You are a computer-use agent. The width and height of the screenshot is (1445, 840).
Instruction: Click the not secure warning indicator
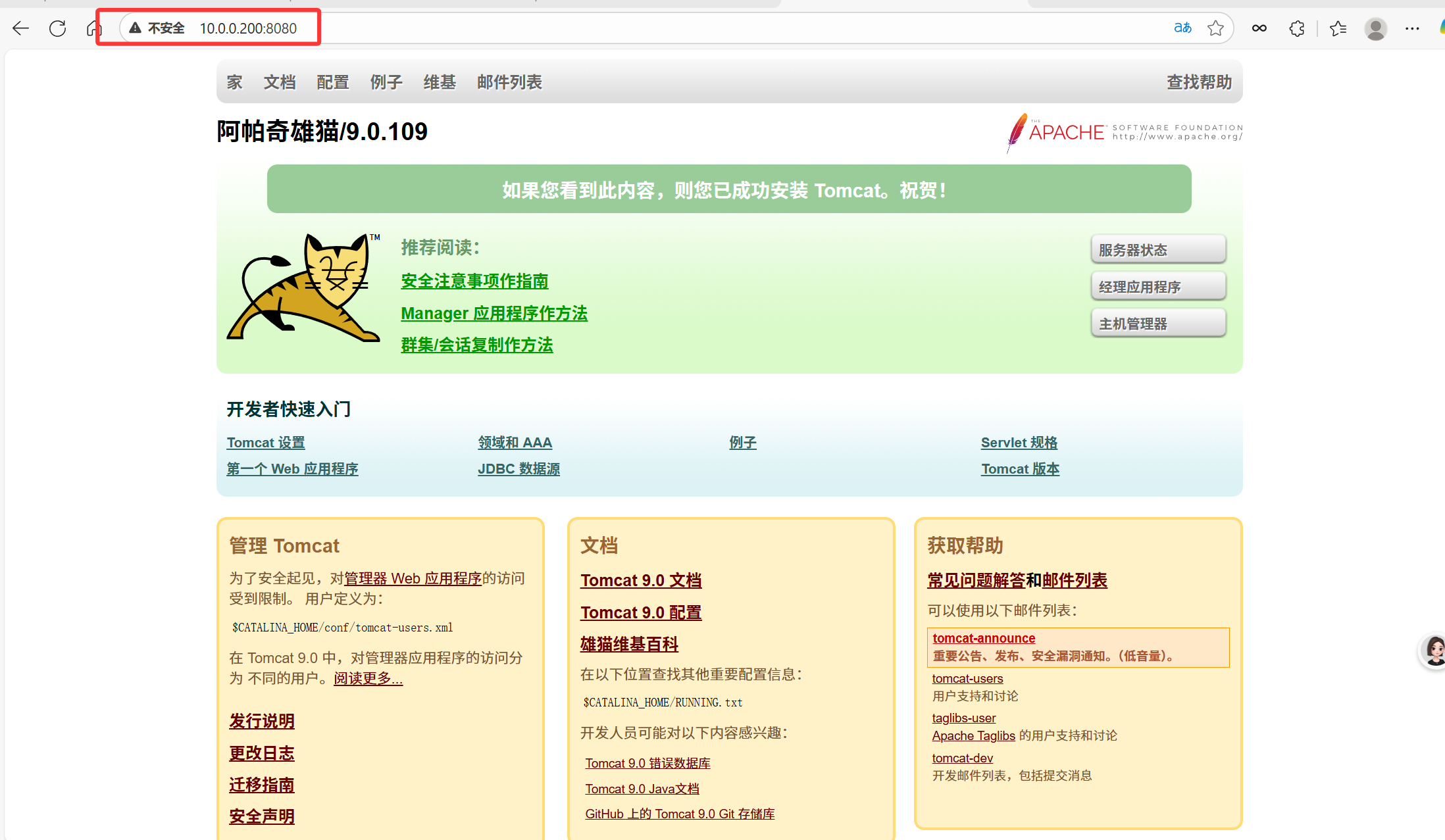pyautogui.click(x=157, y=28)
